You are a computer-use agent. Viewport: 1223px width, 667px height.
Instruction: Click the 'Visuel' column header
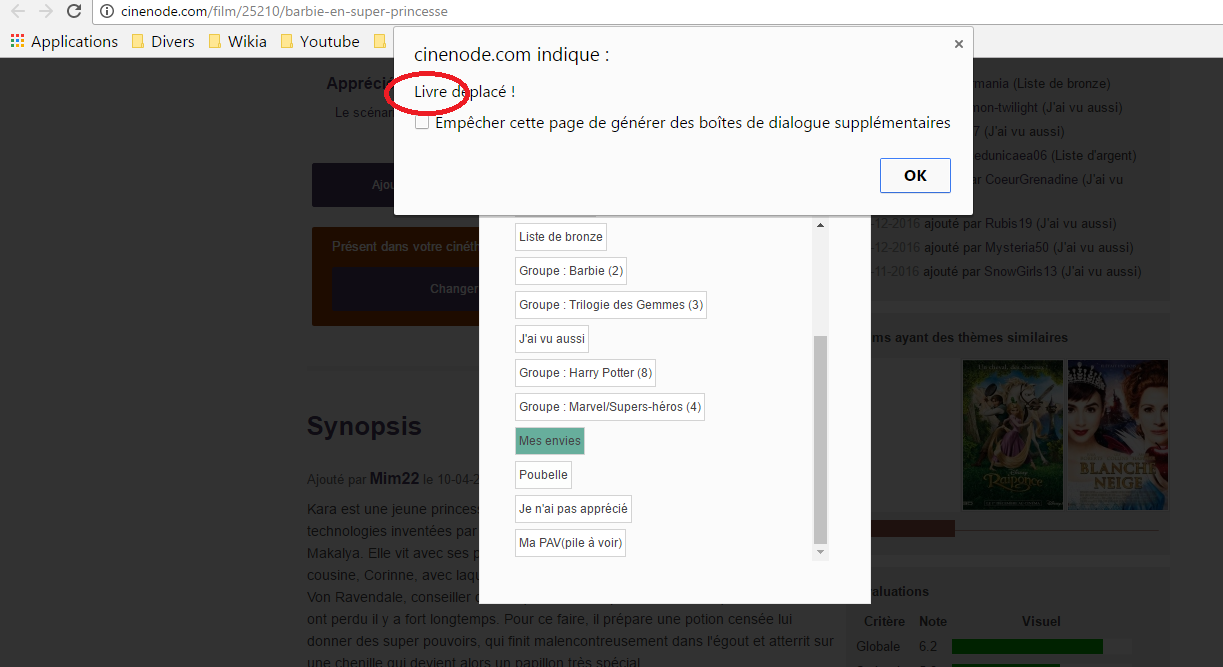(1041, 621)
